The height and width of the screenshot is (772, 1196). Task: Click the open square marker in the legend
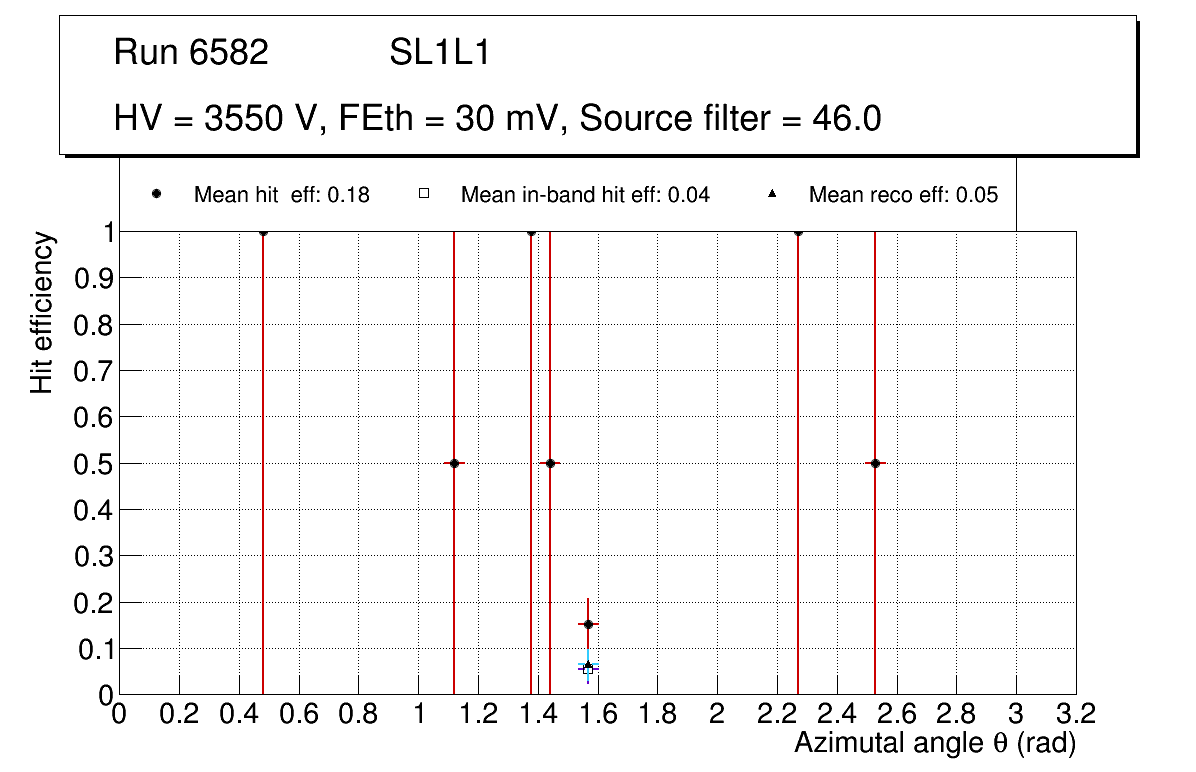(x=424, y=194)
